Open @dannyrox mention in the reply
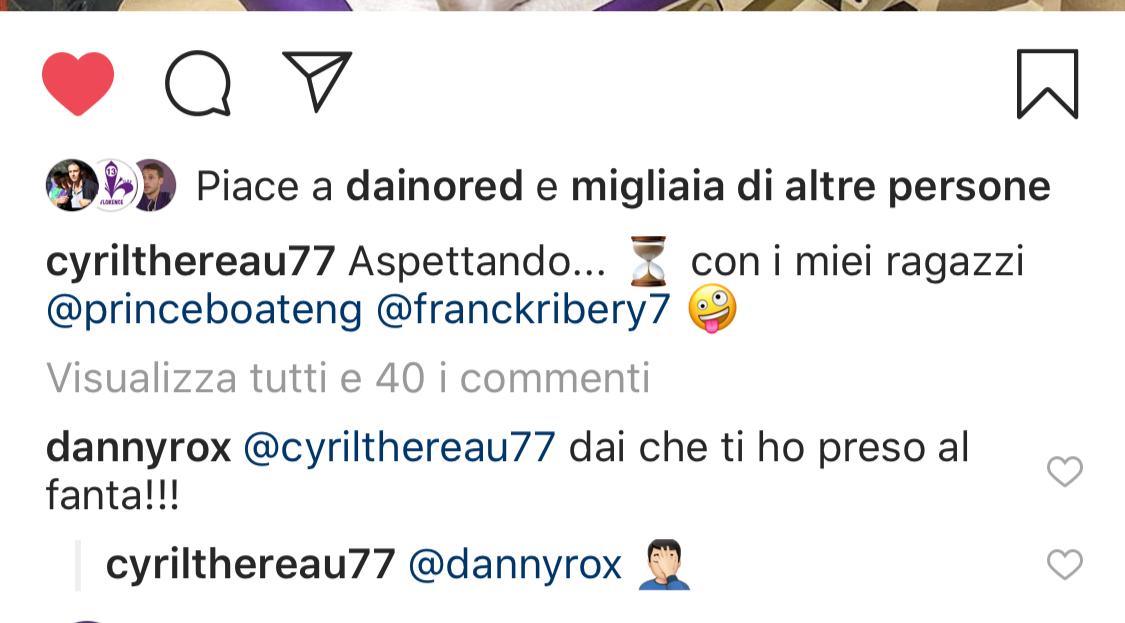Screen dimensions: 1125x623 (x=515, y=564)
